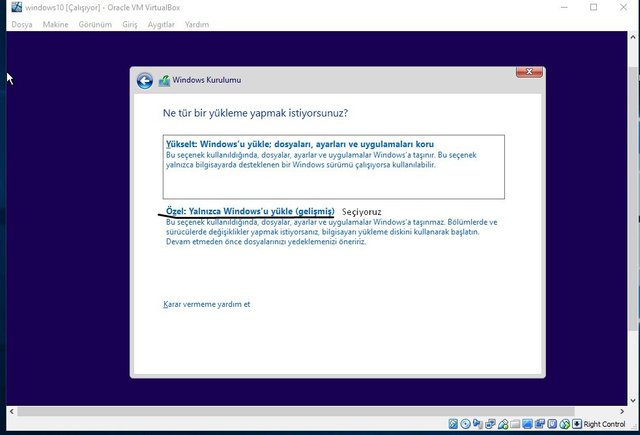The height and width of the screenshot is (435, 640).
Task: Click the keyboard capture arrow icon
Action: coord(577,424)
